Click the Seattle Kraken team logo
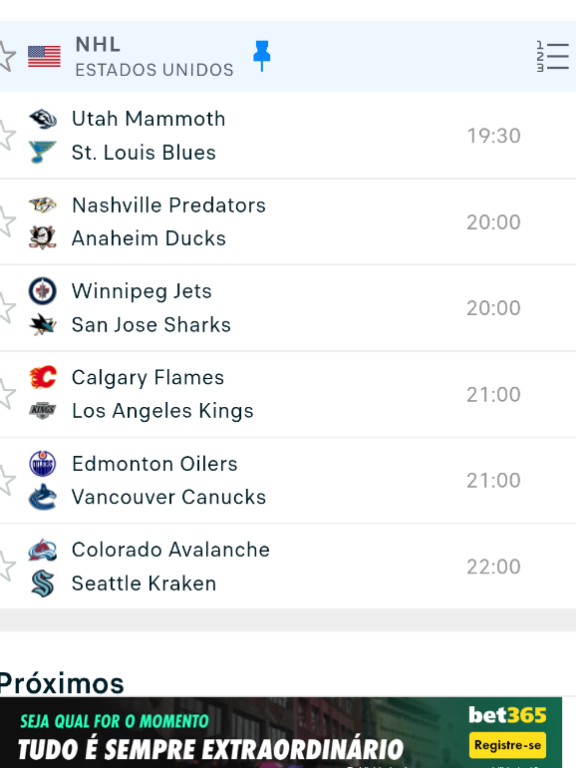Screen dimensions: 576x768 click(43, 583)
